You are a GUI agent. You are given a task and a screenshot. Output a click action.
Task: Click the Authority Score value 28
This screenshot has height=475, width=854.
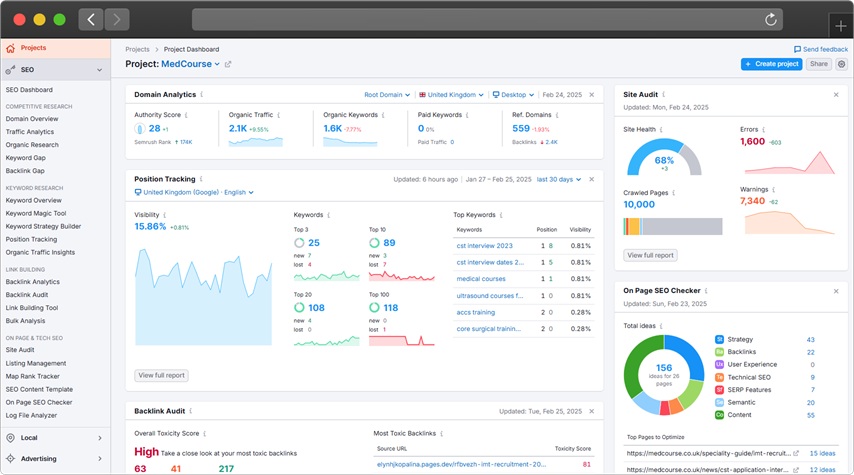(155, 129)
